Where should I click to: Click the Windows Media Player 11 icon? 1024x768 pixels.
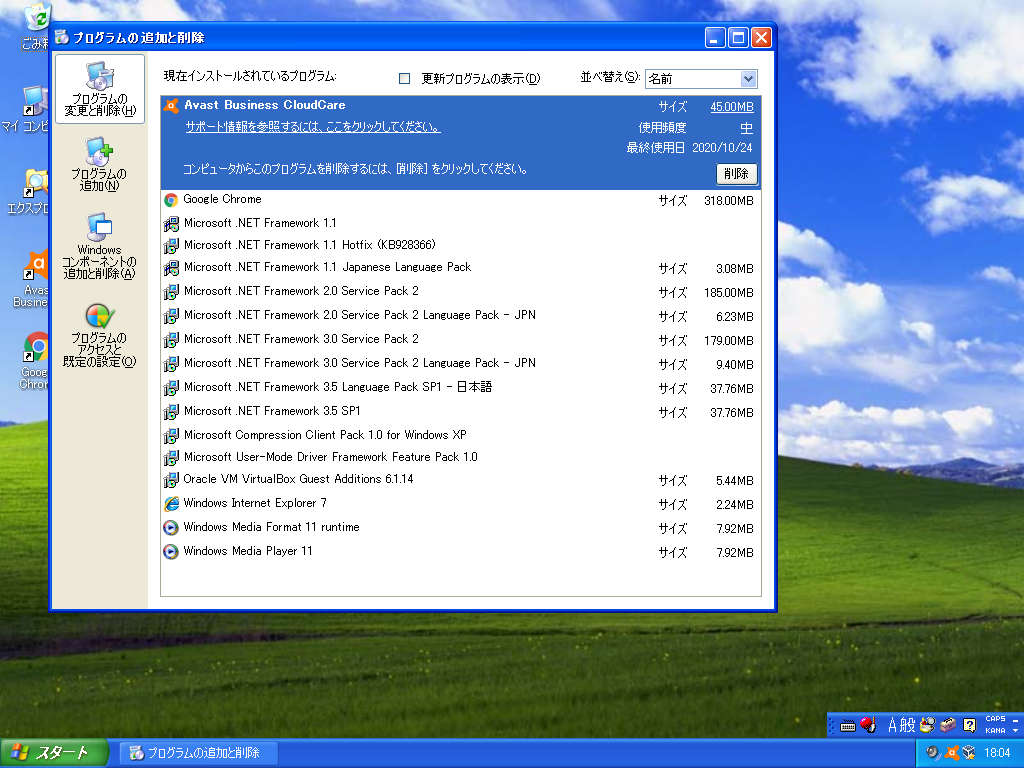pyautogui.click(x=171, y=552)
